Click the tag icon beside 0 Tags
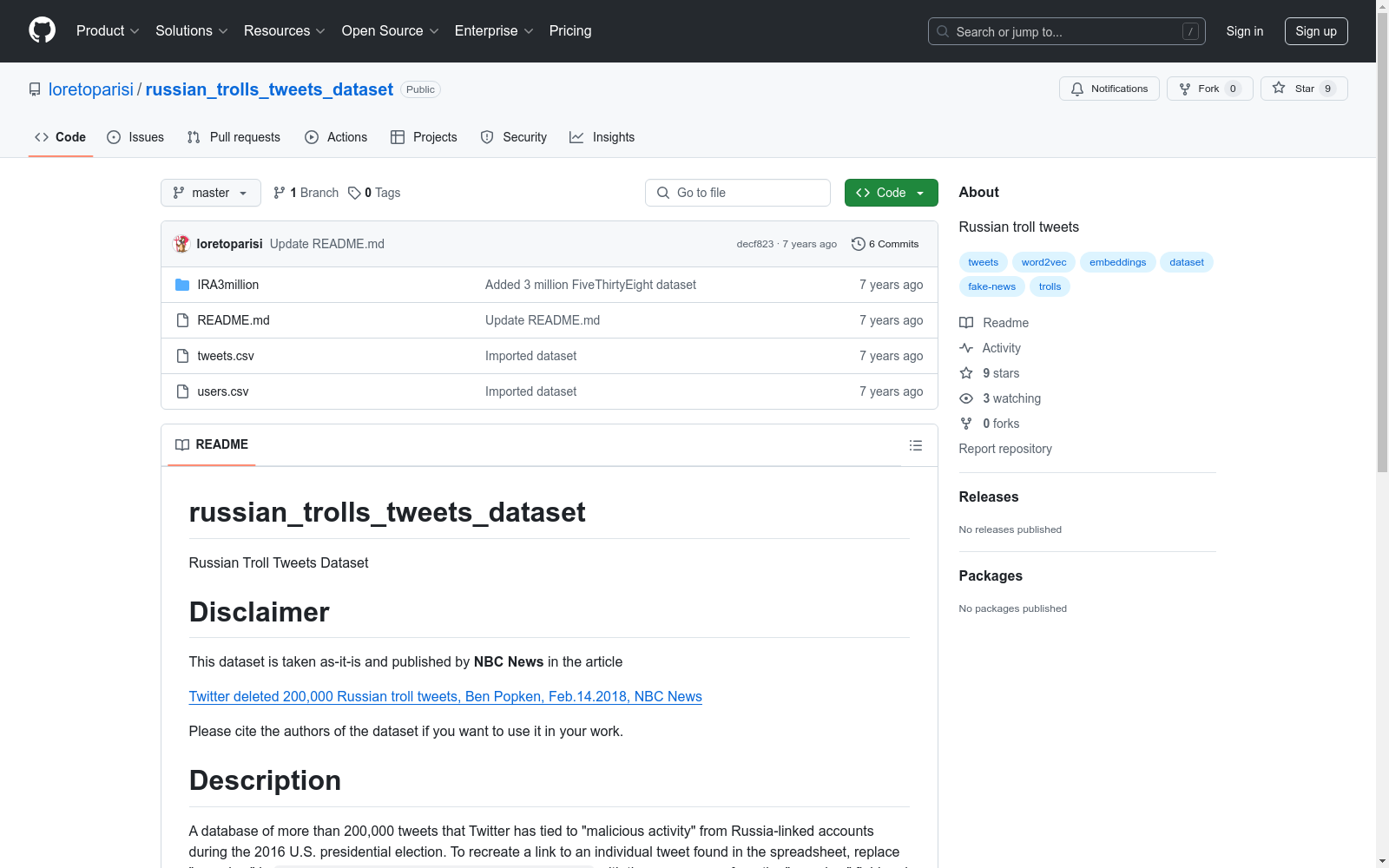Image resolution: width=1389 pixels, height=868 pixels. point(354,193)
